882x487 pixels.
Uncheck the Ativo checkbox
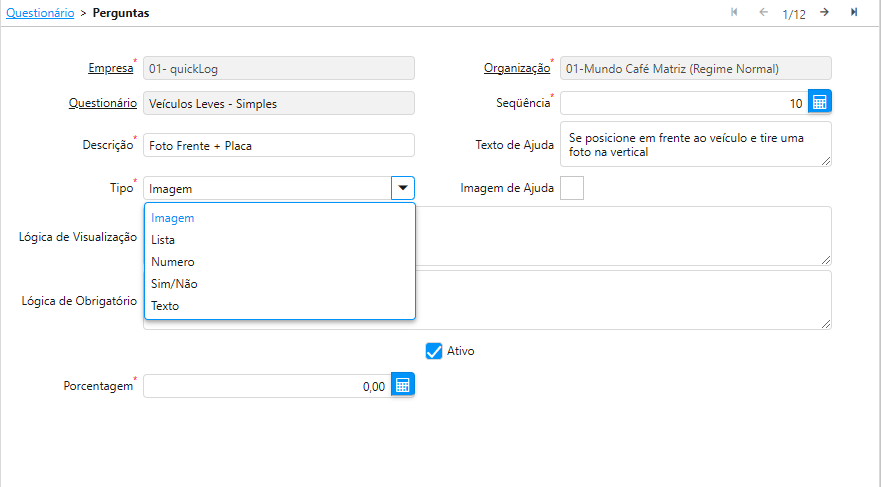[434, 351]
